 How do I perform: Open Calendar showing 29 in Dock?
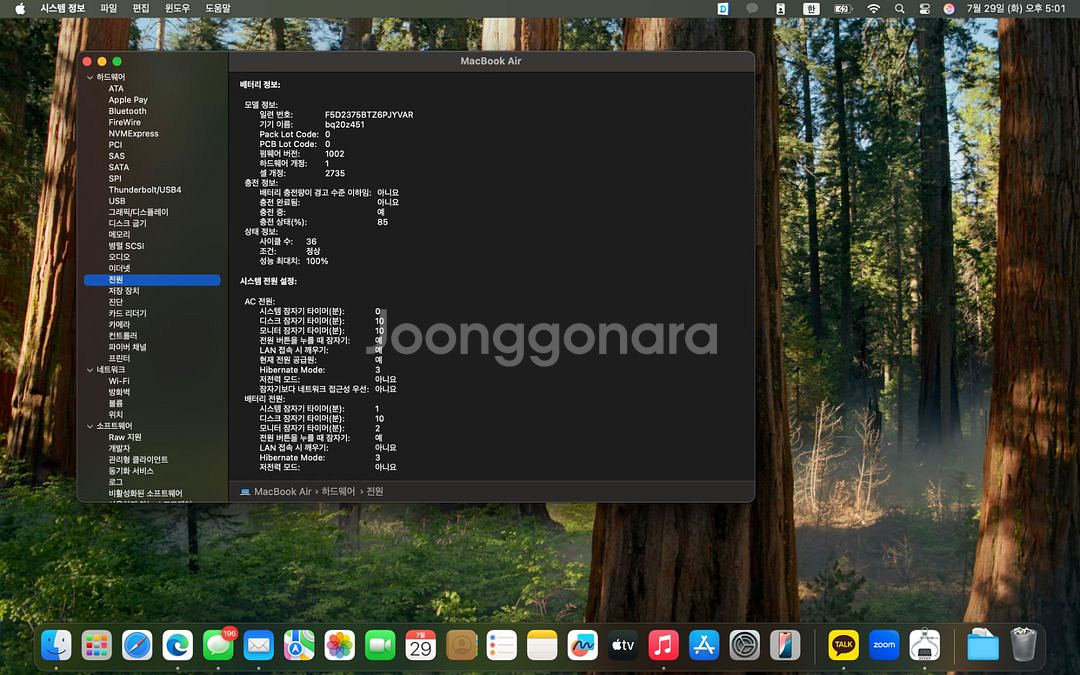421,645
